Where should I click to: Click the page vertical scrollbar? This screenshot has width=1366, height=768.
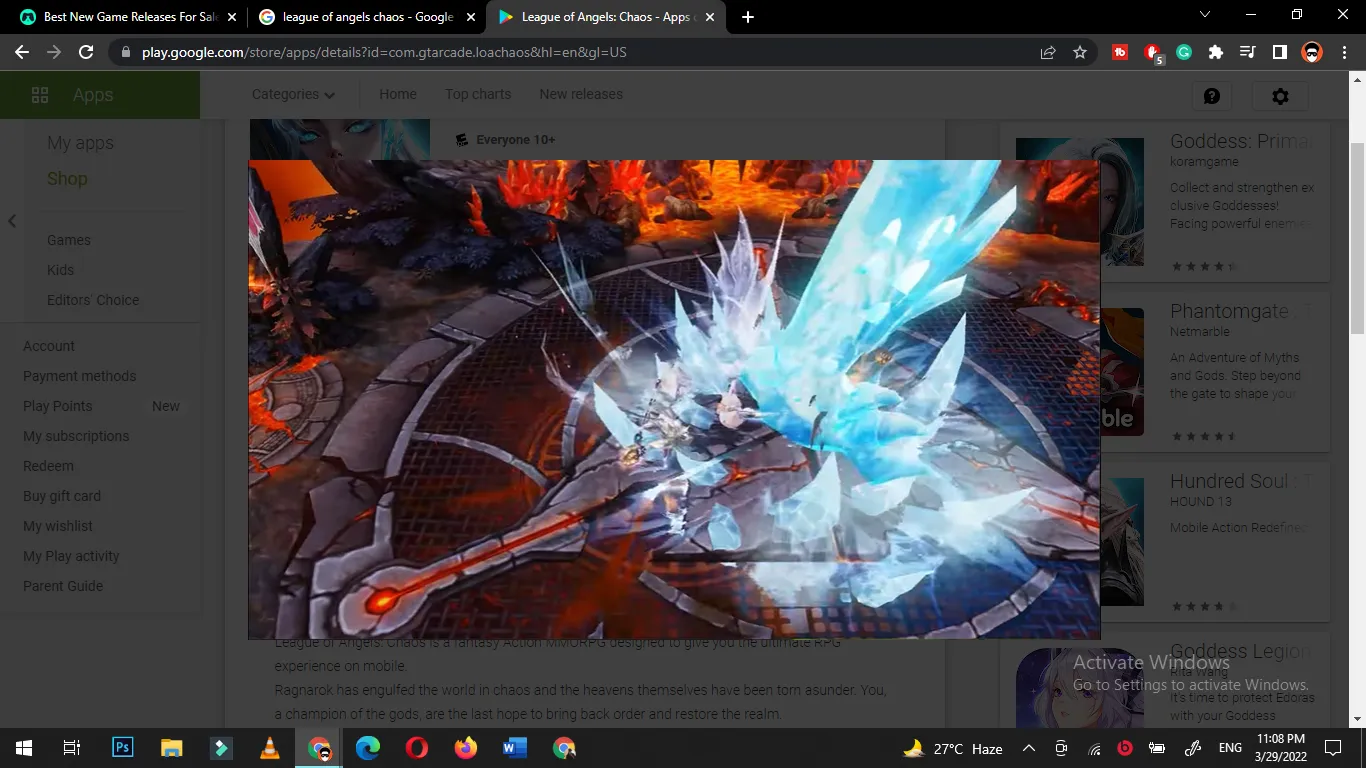[1358, 238]
